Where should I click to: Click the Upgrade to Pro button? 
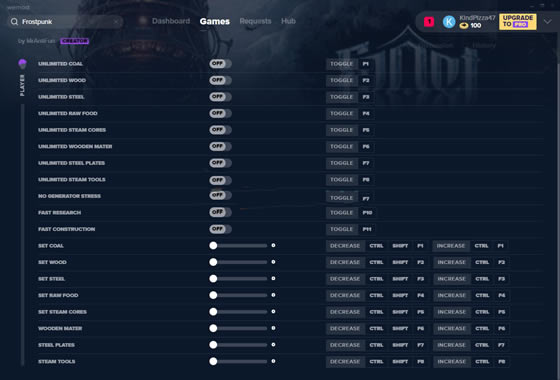tap(518, 21)
